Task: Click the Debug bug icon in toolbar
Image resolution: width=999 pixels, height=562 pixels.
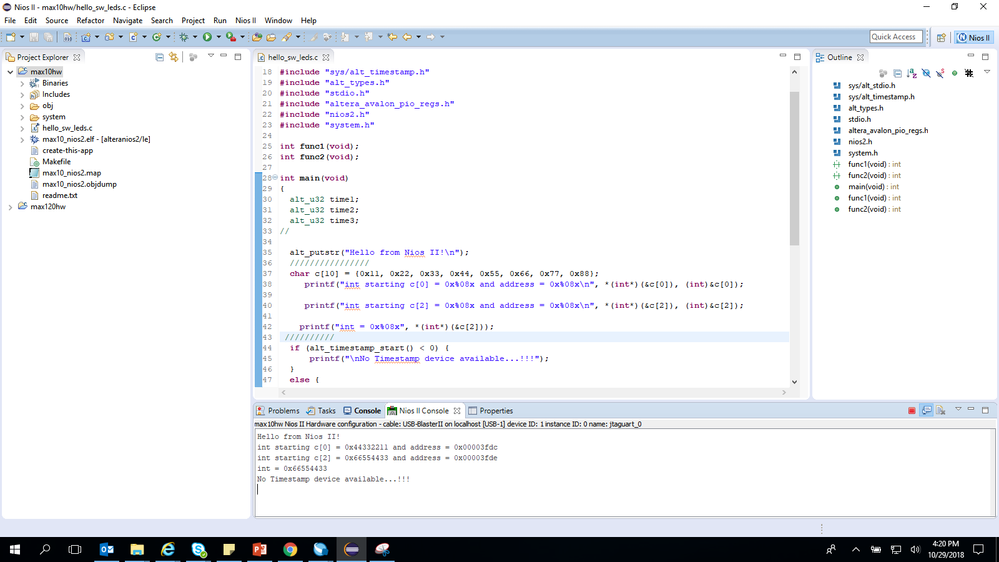Action: 183,37
